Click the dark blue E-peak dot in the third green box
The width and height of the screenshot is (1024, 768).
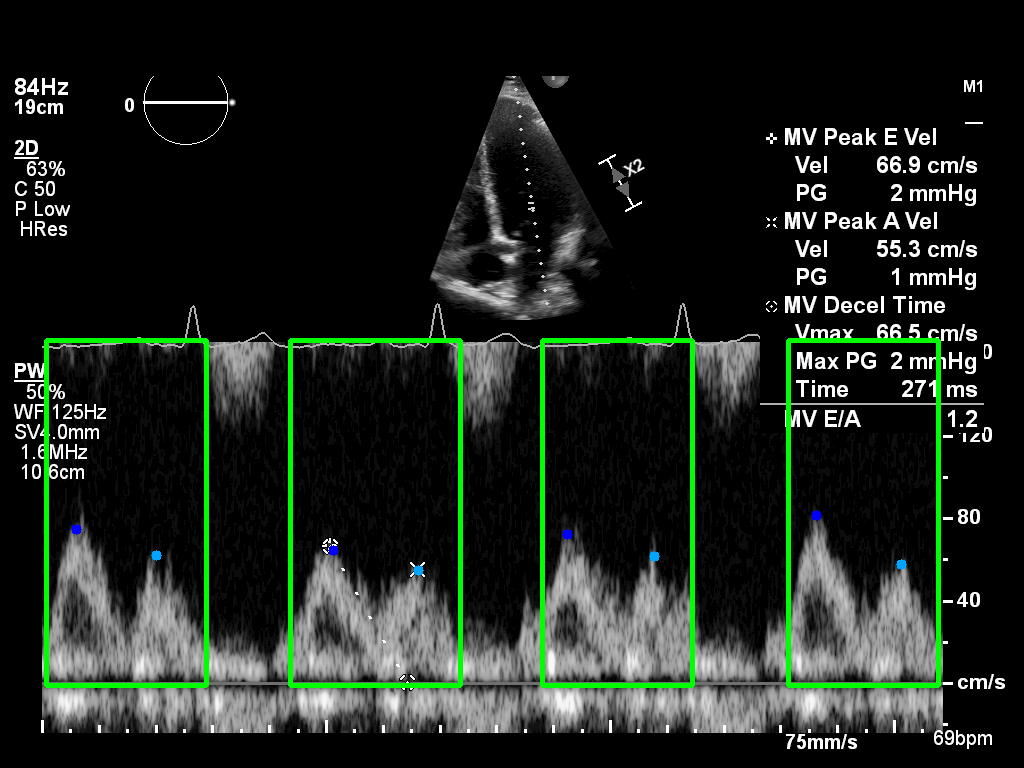click(x=567, y=535)
